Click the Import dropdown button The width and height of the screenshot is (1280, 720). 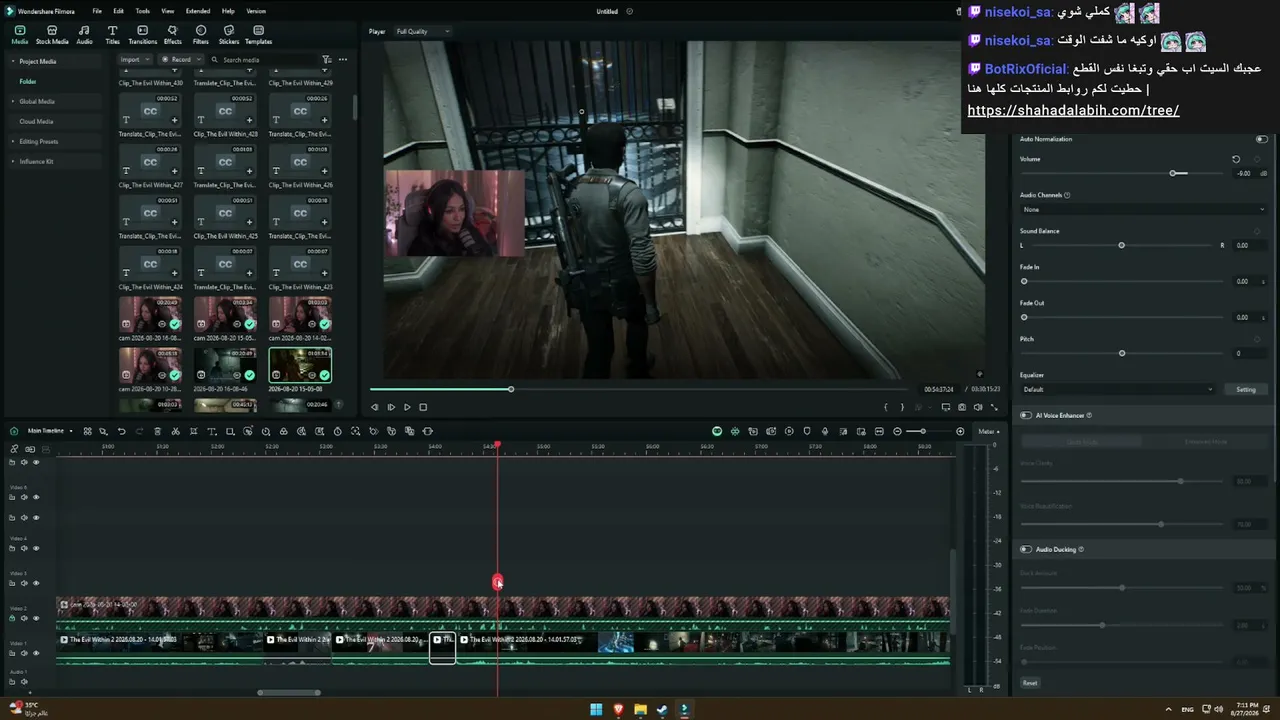click(x=133, y=60)
